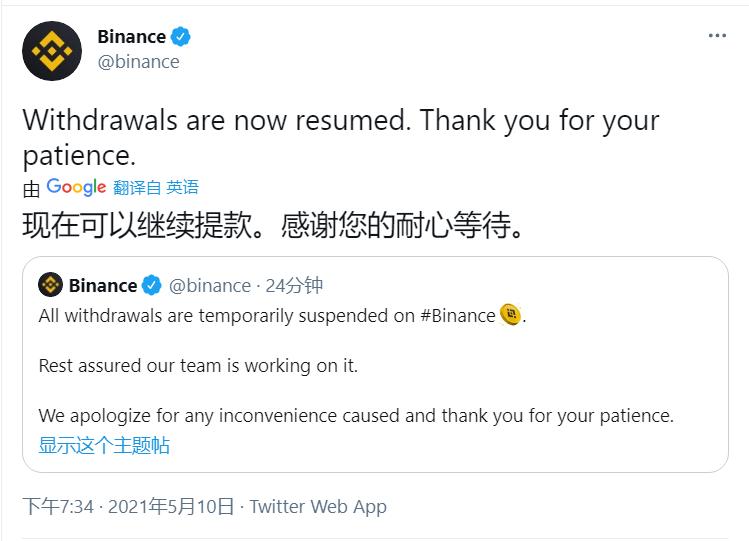The image size is (749, 541).
Task: Click the "24分钟" quoted tweet timestamp
Action: [294, 285]
